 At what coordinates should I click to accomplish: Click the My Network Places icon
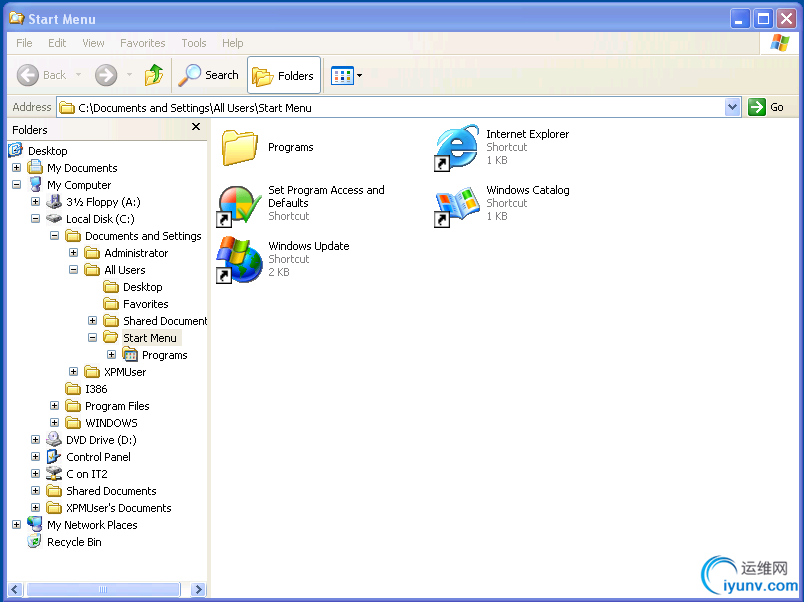pos(35,524)
